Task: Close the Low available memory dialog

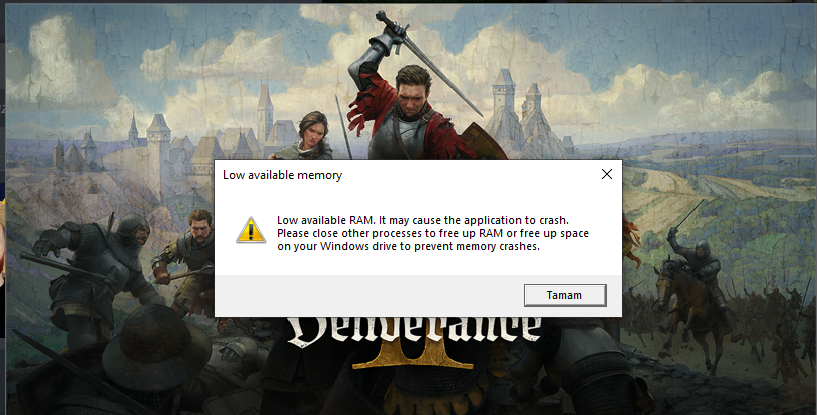Action: pyautogui.click(x=606, y=174)
